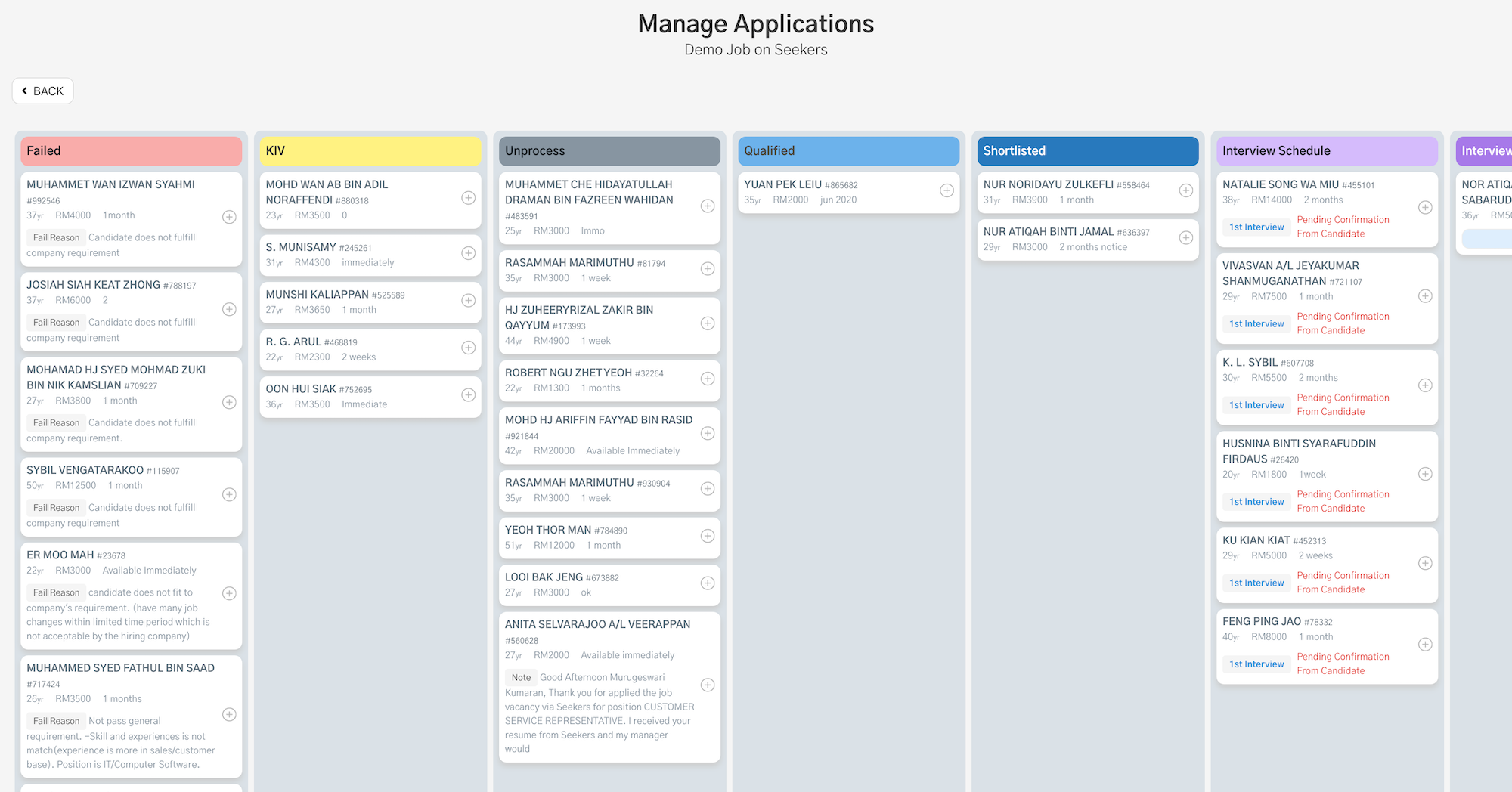Click plus icon on Robert Ngu Zhet Yeoh card
The width and height of the screenshot is (1512, 792).
tap(708, 379)
